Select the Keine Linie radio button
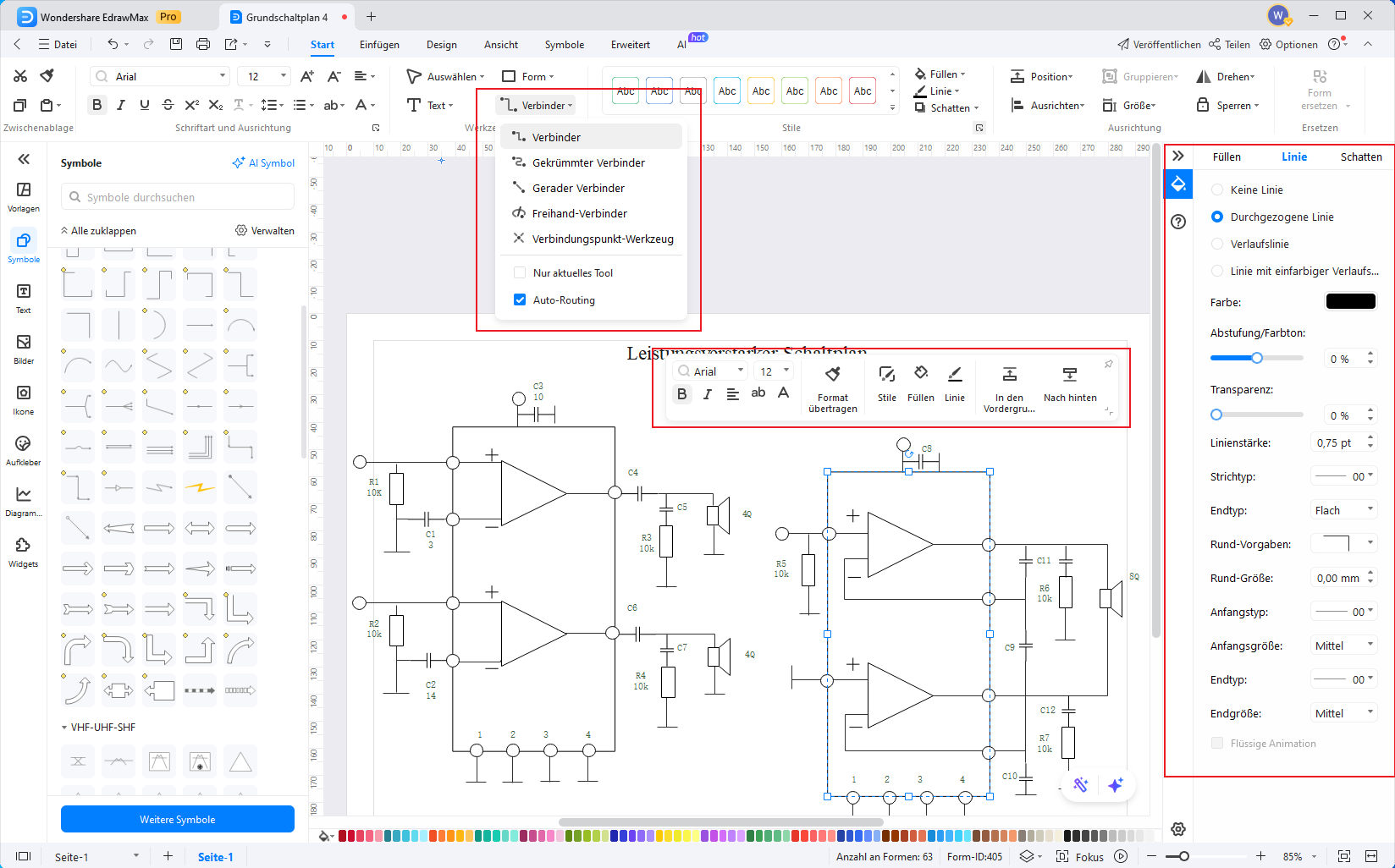Image resolution: width=1395 pixels, height=868 pixels. [1217, 190]
